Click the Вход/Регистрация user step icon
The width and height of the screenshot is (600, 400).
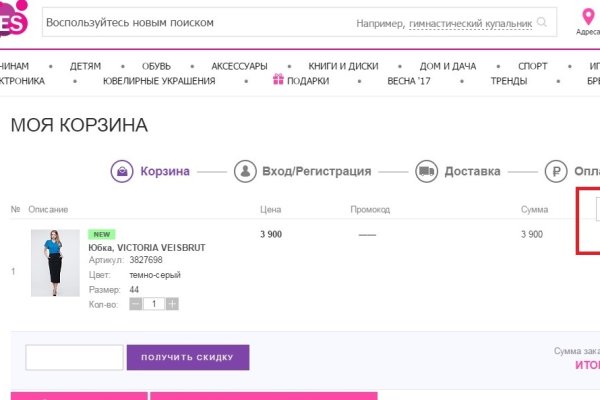(245, 171)
